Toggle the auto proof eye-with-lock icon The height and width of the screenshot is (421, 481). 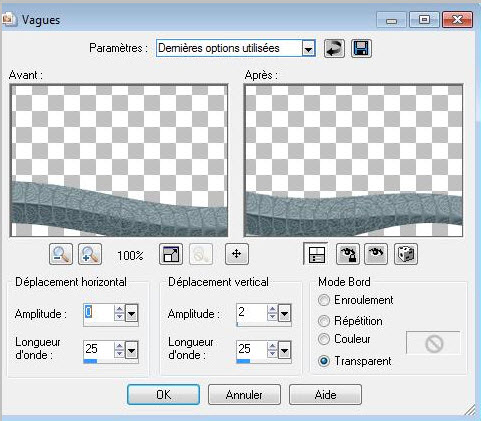[348, 254]
